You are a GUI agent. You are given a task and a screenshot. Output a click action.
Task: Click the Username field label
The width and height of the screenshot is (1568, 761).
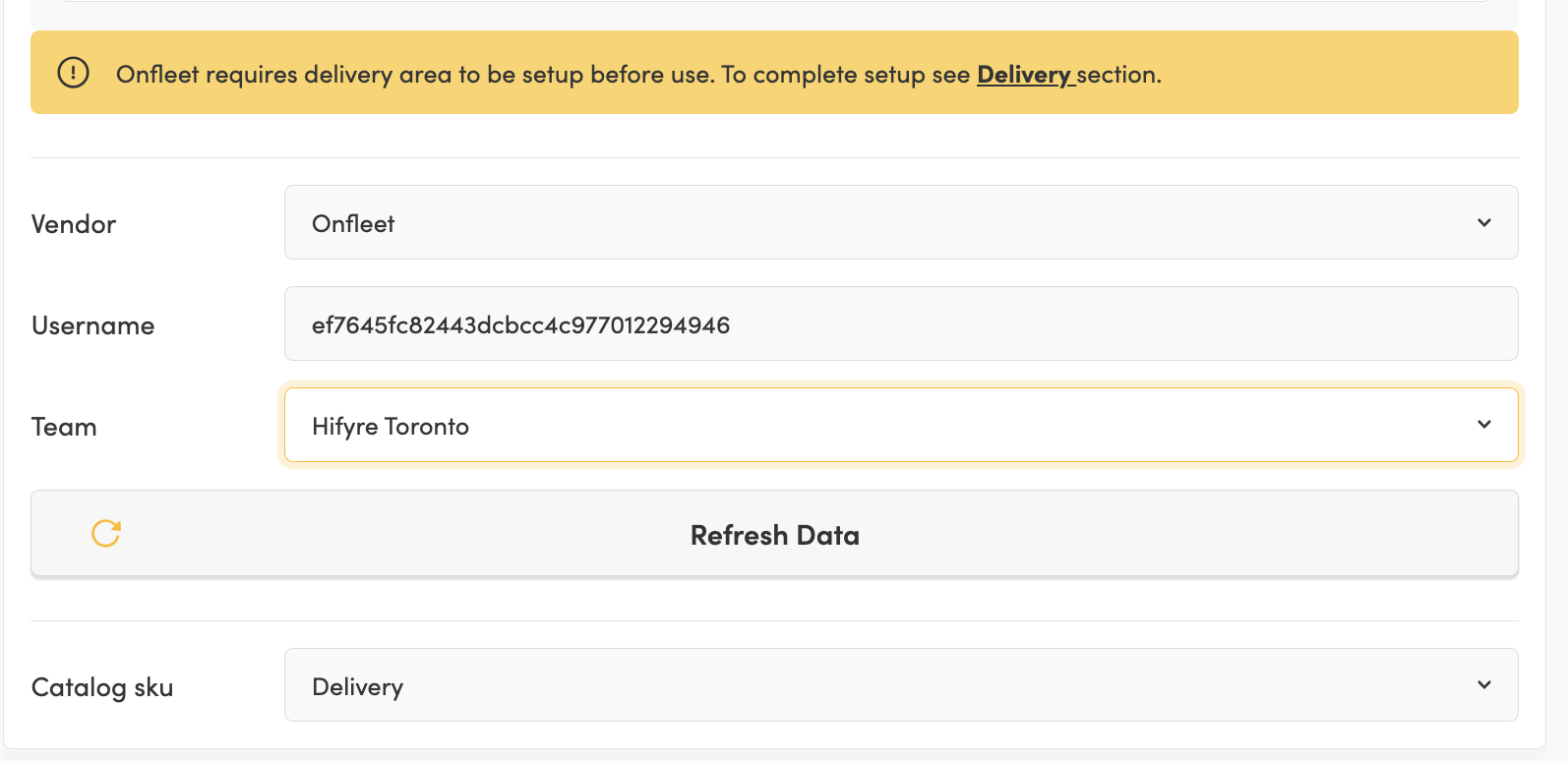click(x=92, y=325)
